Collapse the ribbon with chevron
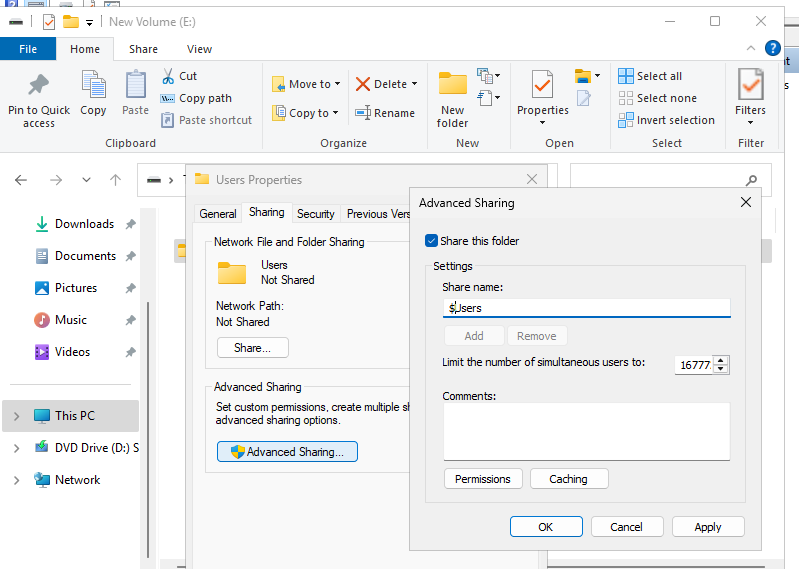 751,48
